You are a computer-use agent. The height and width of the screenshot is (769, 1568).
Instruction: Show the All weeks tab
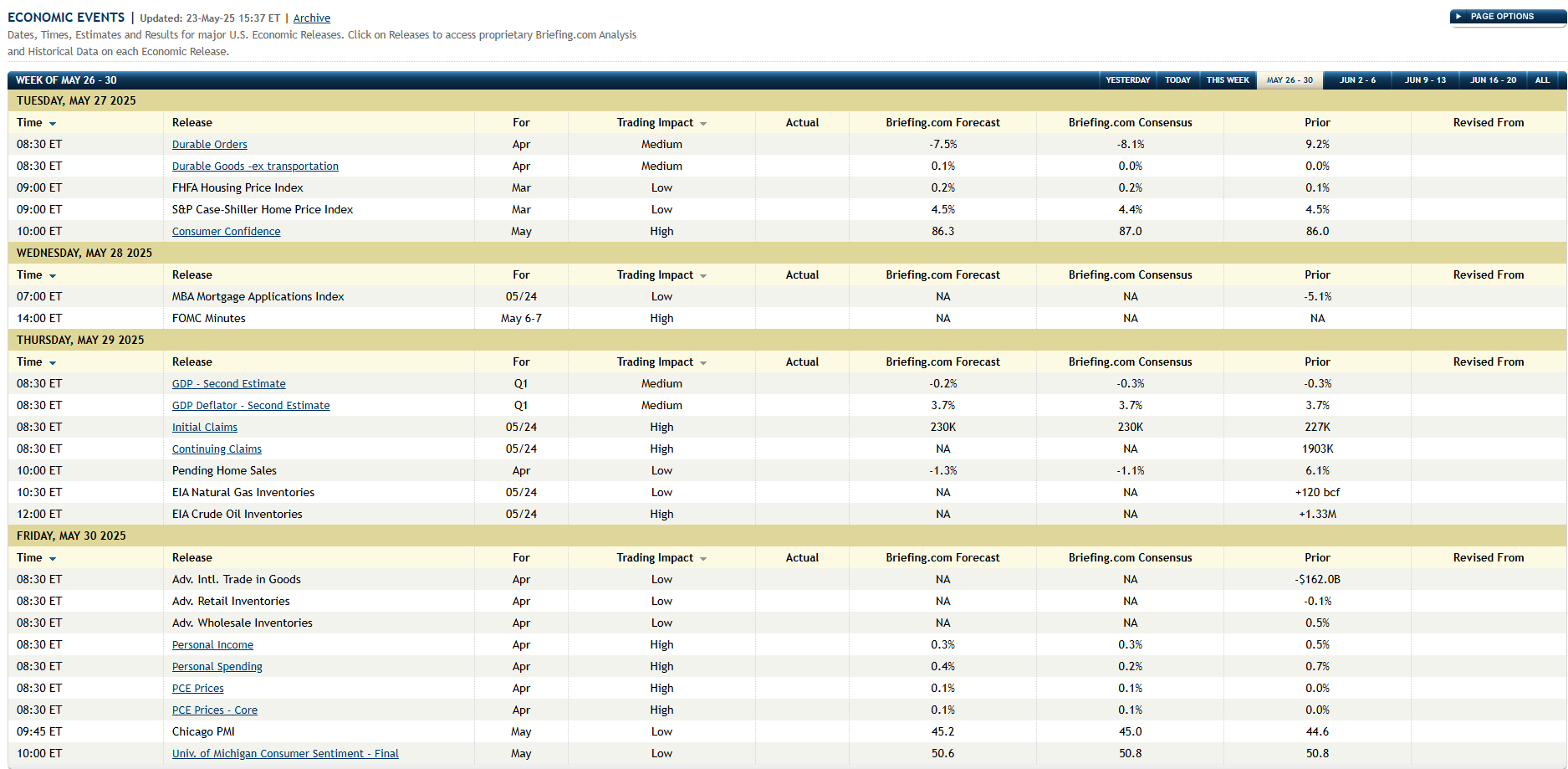pyautogui.click(x=1542, y=80)
